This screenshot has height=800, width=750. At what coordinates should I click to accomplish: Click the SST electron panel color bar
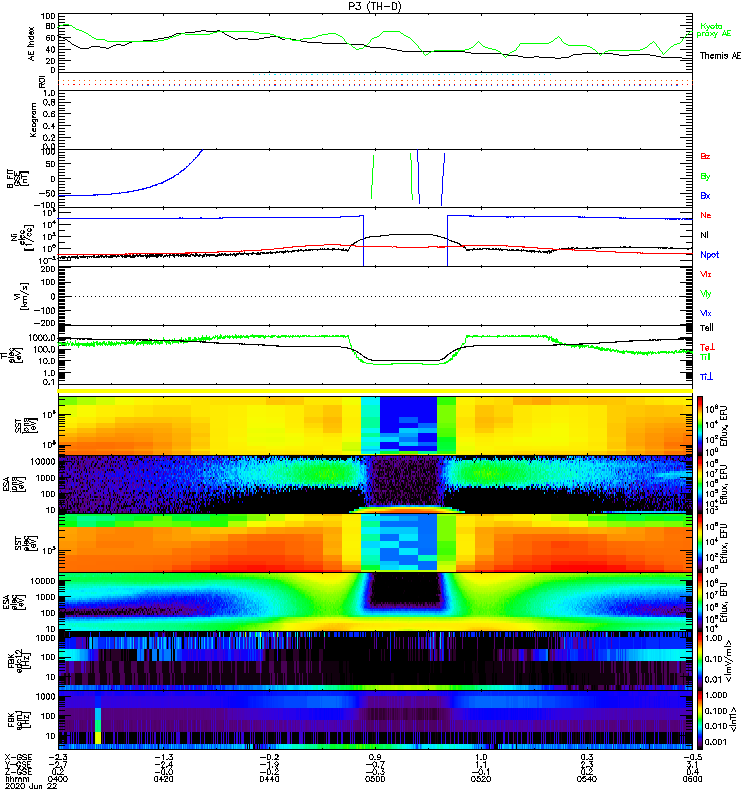[x=700, y=543]
